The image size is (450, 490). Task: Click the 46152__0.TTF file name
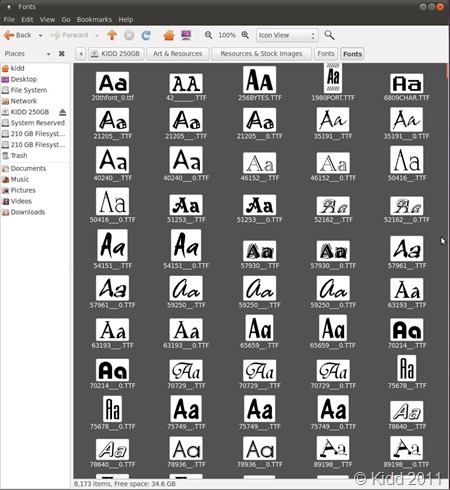tap(333, 178)
